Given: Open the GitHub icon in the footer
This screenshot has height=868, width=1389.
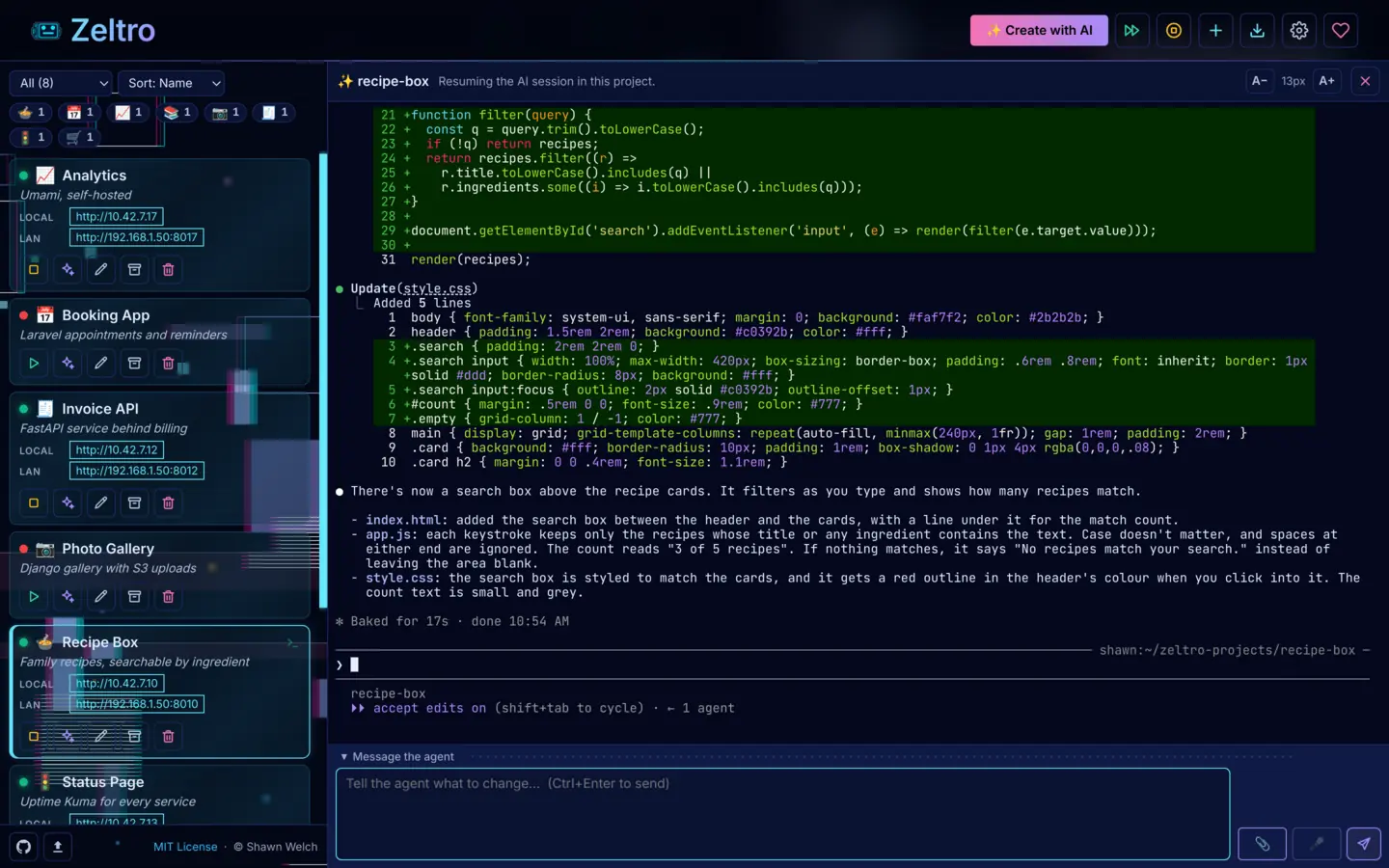Looking at the screenshot, I should tap(24, 846).
